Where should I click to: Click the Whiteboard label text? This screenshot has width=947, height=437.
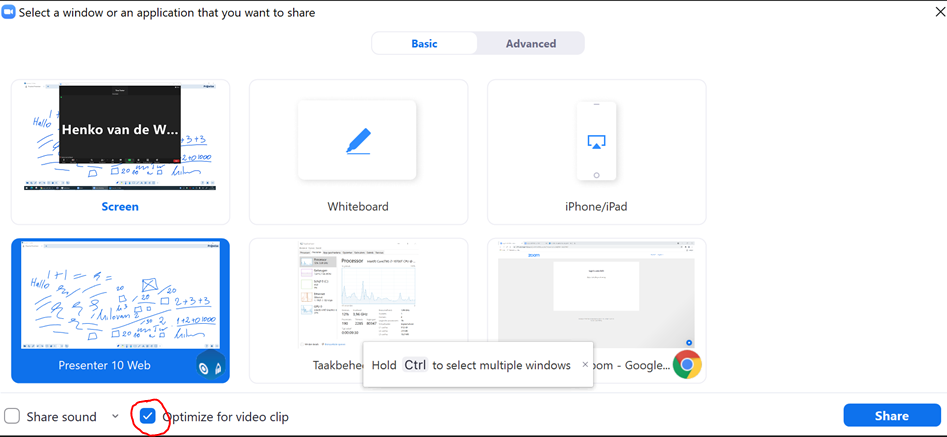(358, 207)
